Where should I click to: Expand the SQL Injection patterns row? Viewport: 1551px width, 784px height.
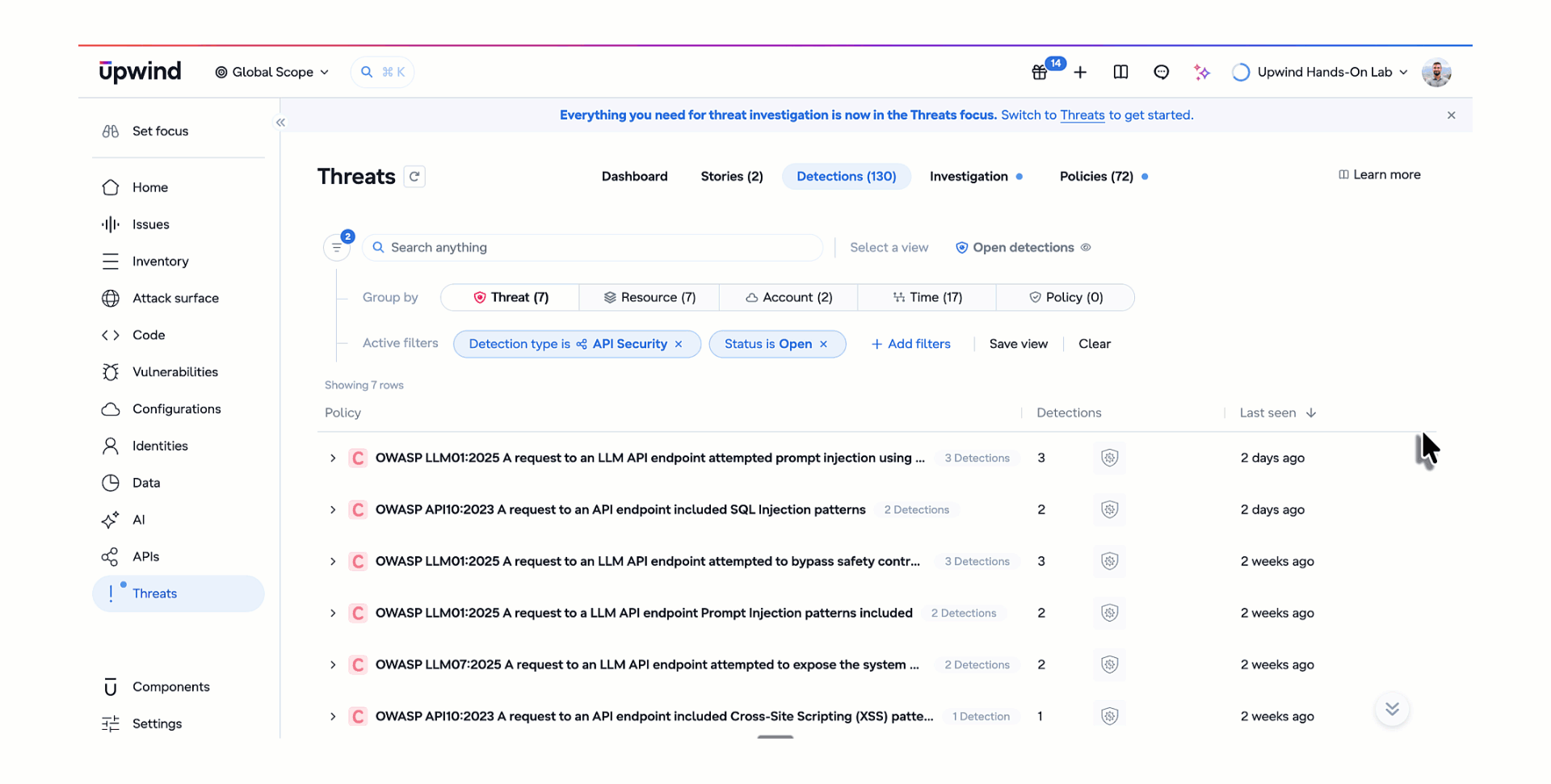click(x=333, y=509)
